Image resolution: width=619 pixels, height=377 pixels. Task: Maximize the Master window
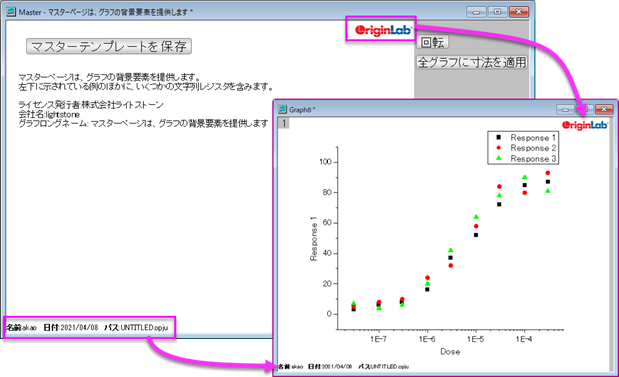tap(497, 12)
